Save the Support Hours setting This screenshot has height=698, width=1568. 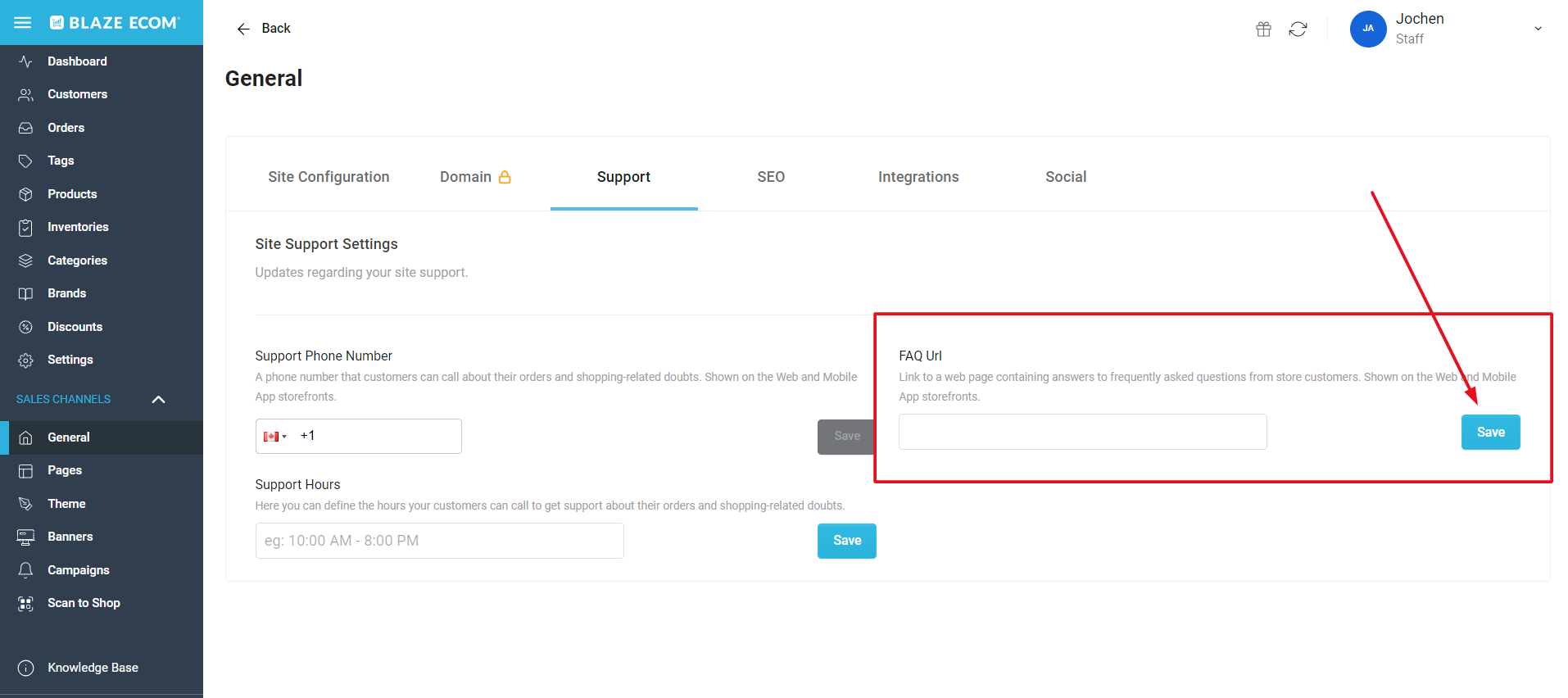(846, 541)
